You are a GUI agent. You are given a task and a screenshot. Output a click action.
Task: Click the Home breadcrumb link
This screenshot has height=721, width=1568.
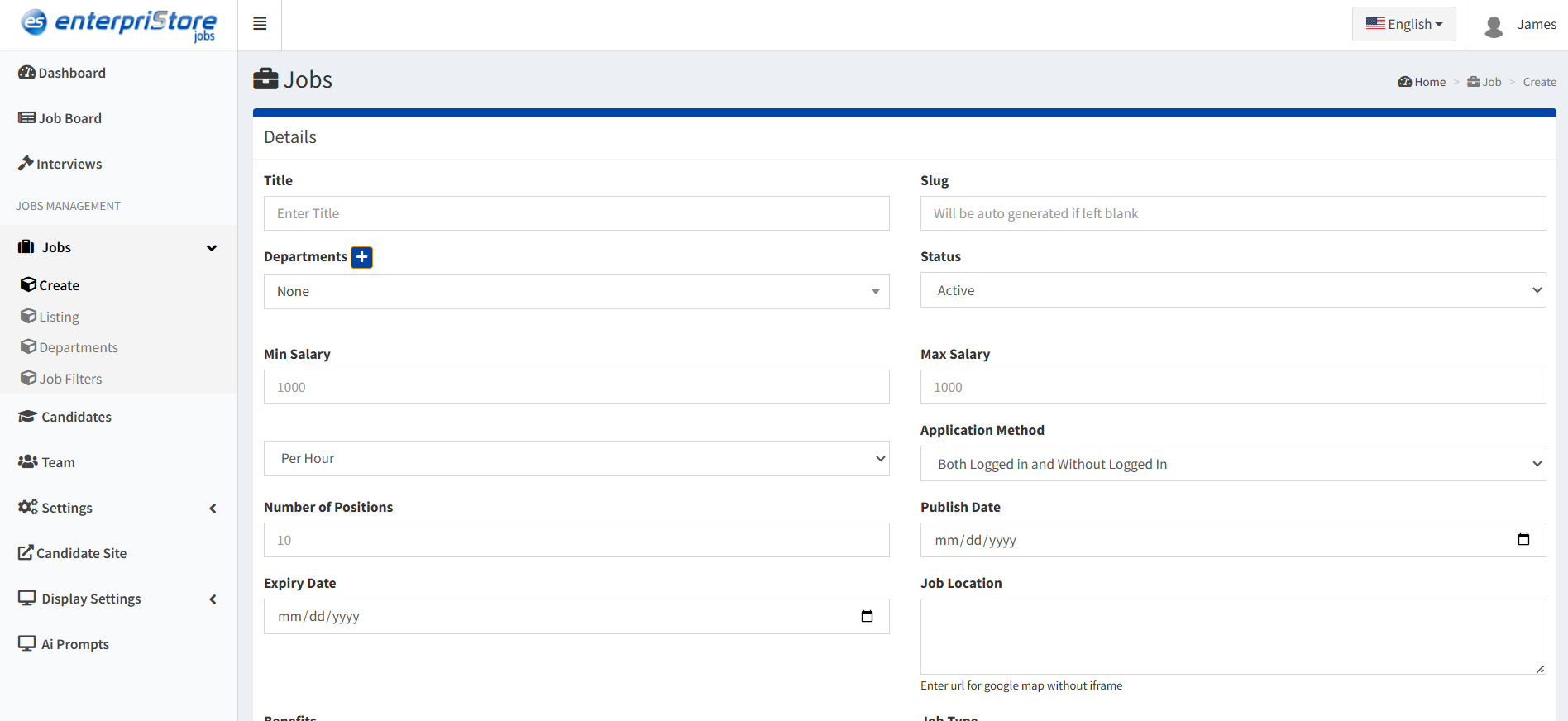tap(1422, 82)
